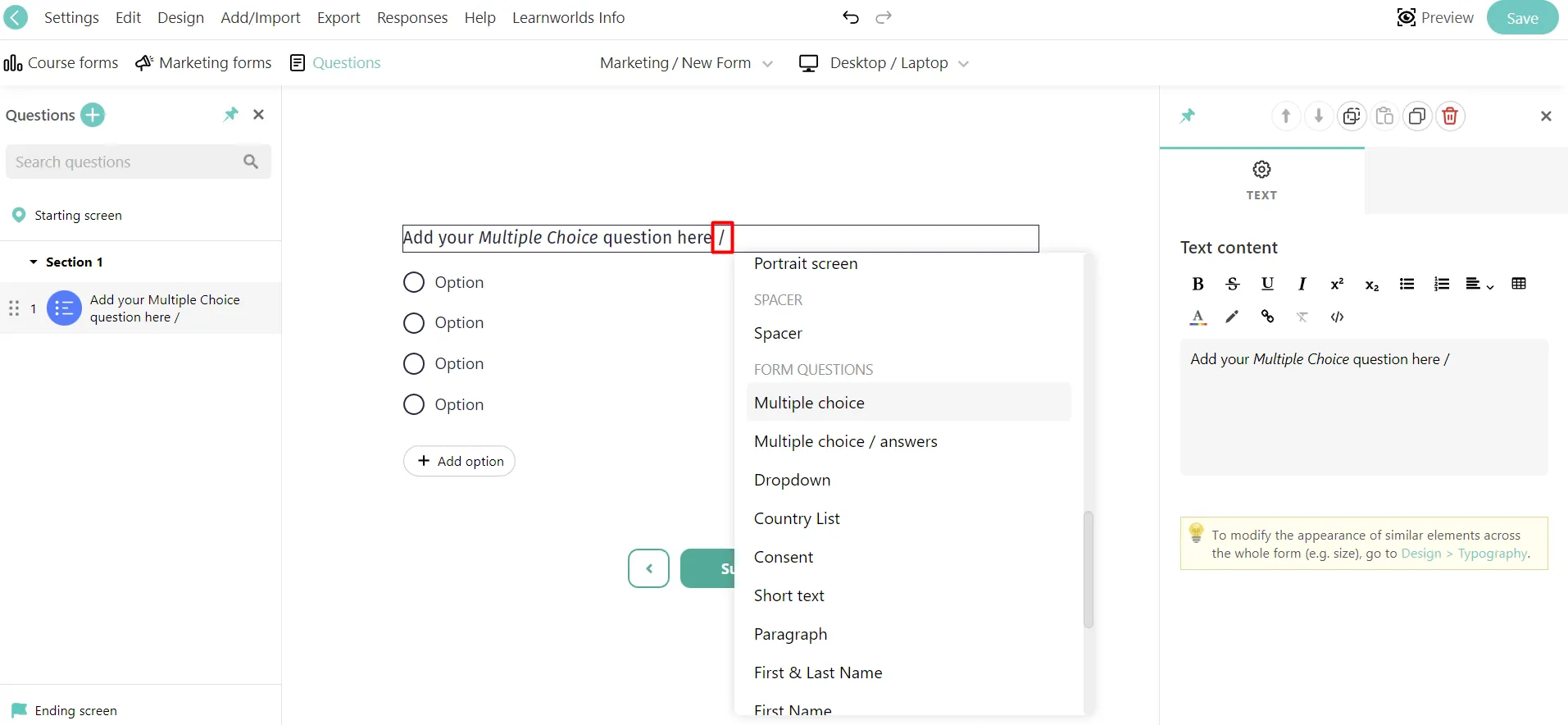Screen dimensions: 1568x725
Task: Apply bulleted list formatting
Action: click(1407, 284)
